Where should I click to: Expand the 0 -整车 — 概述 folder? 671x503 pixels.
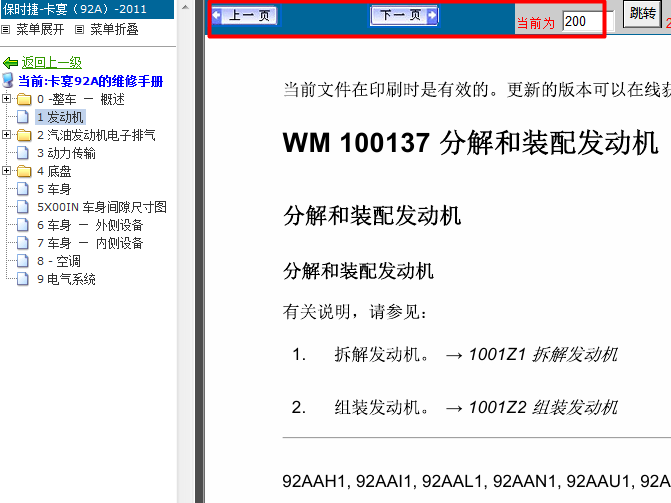pyautogui.click(x=6, y=99)
